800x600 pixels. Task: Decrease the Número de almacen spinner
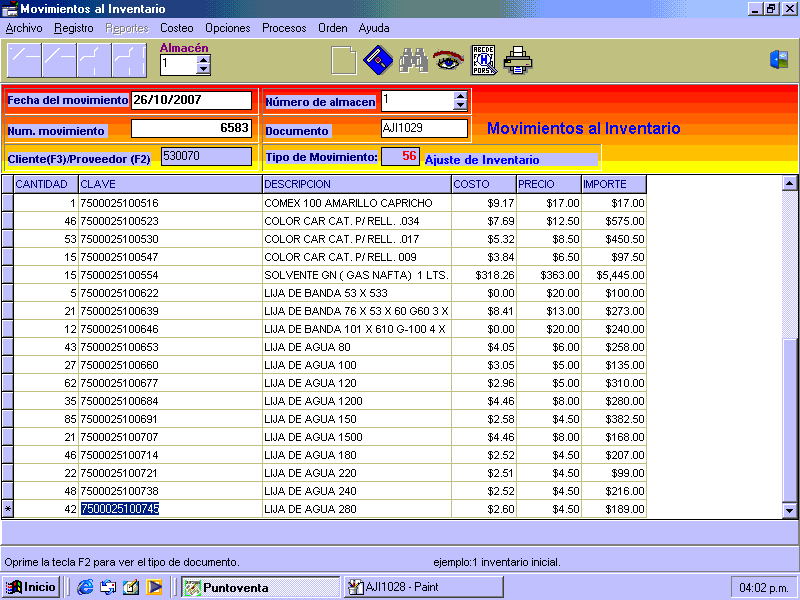coord(460,105)
